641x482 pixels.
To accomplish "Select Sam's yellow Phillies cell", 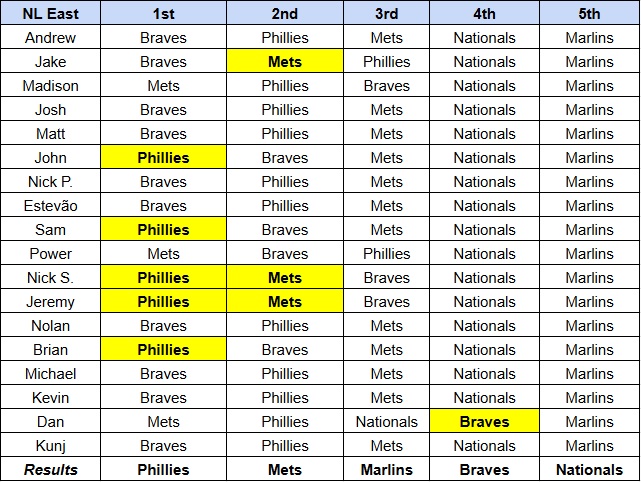I will tap(163, 230).
